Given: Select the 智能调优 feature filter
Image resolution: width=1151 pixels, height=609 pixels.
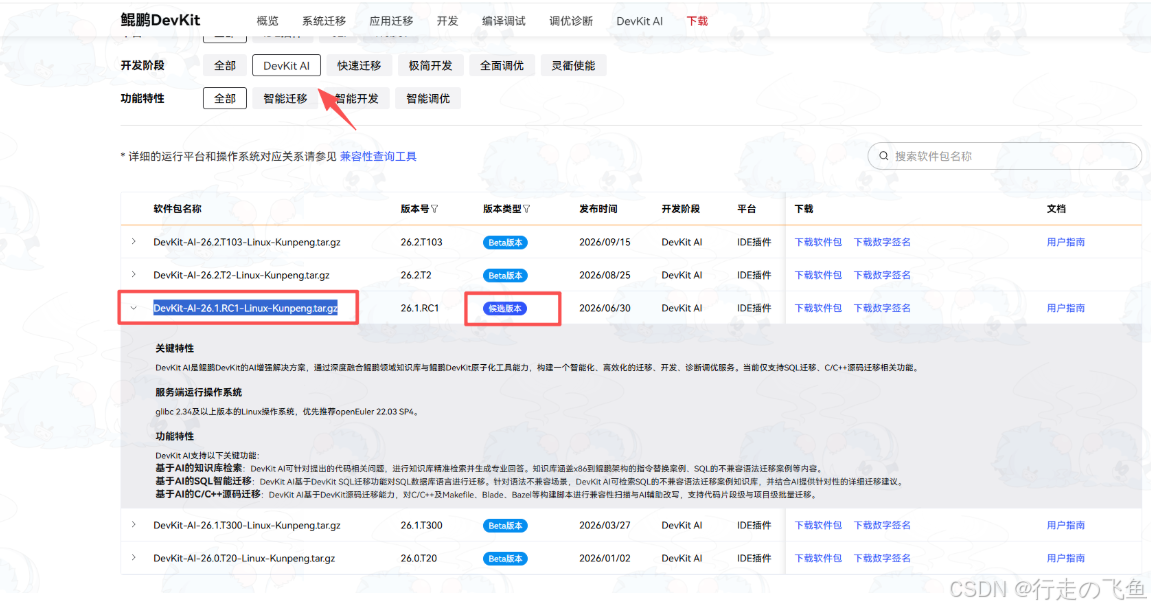Looking at the screenshot, I should point(428,98).
